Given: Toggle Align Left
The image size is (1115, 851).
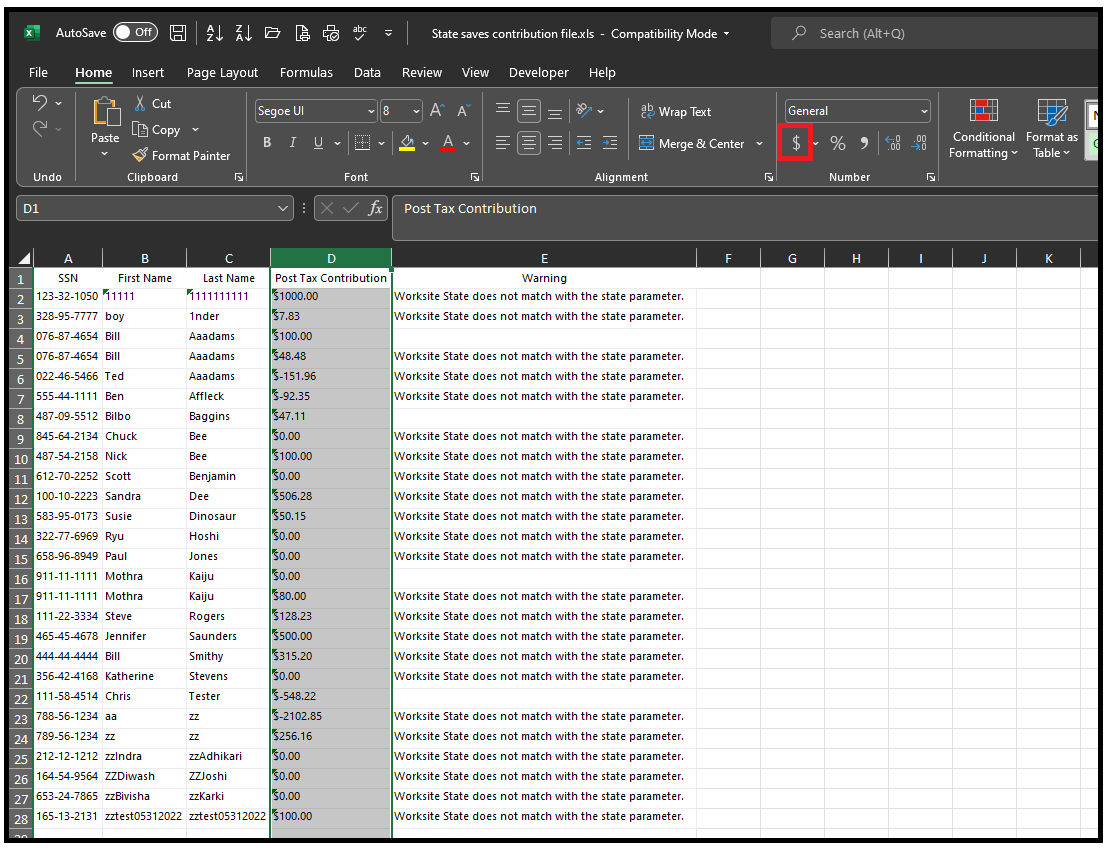Looking at the screenshot, I should tap(503, 143).
